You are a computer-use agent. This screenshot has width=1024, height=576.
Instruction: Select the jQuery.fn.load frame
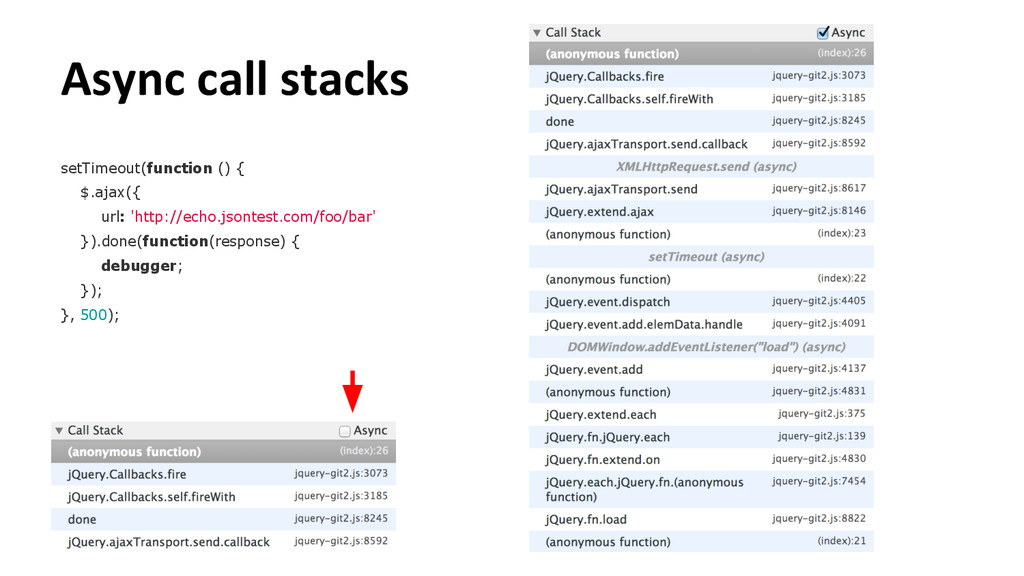point(701,520)
